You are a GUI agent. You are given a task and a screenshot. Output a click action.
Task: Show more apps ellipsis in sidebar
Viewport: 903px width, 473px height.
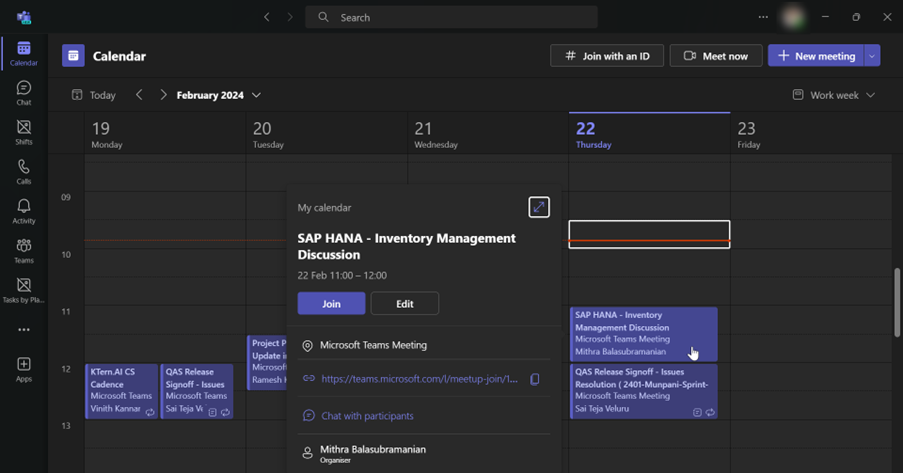(x=24, y=330)
